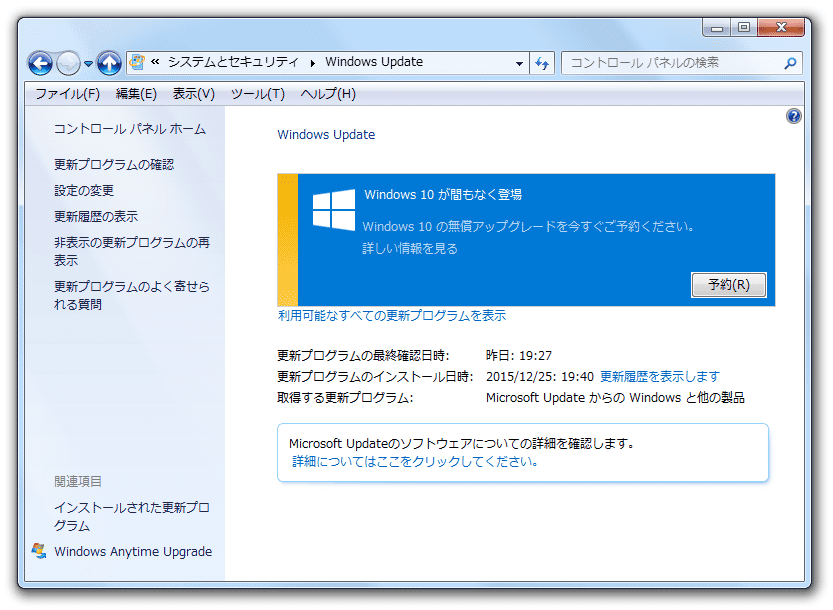Click the 関連項目 section label
The image size is (833, 610).
(78, 481)
